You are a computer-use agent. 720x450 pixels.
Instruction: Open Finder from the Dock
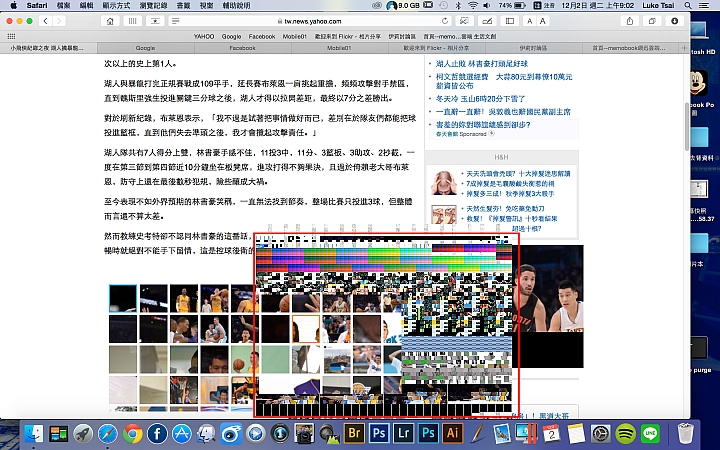coord(33,433)
